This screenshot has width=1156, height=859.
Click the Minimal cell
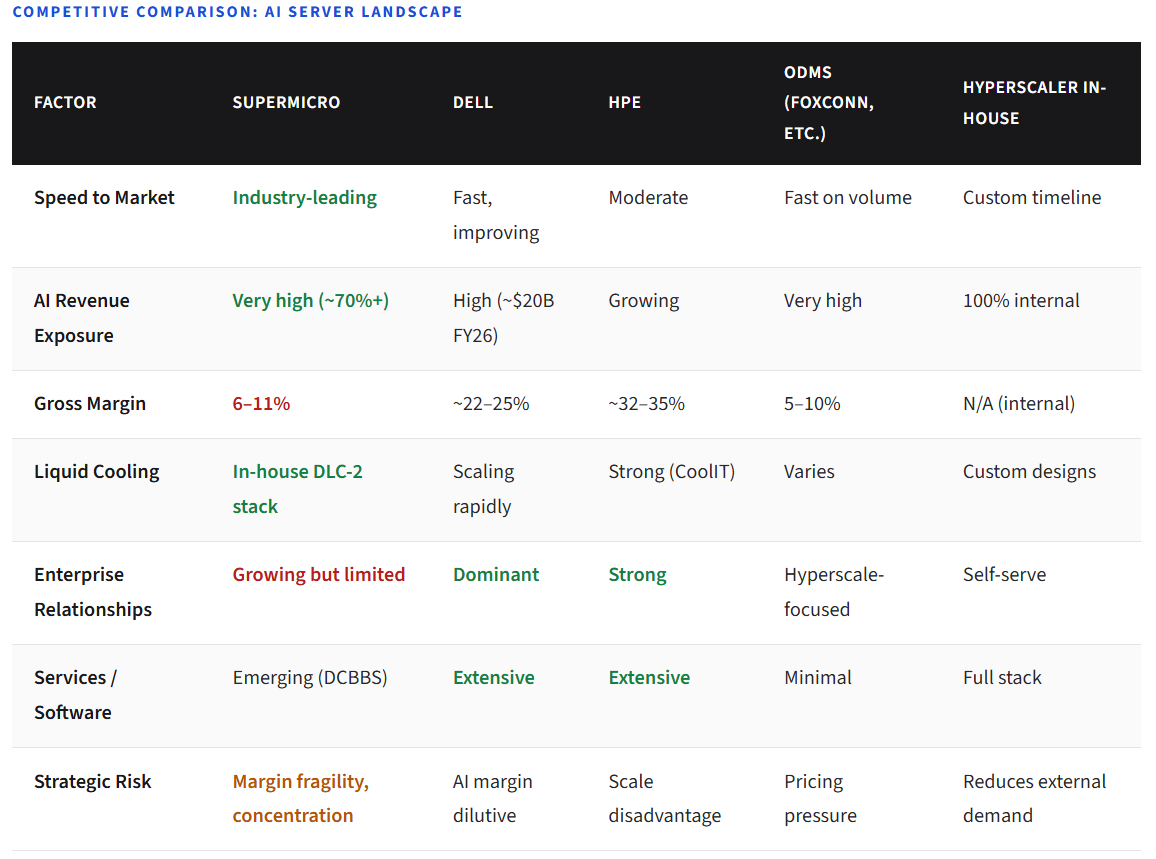click(x=818, y=678)
